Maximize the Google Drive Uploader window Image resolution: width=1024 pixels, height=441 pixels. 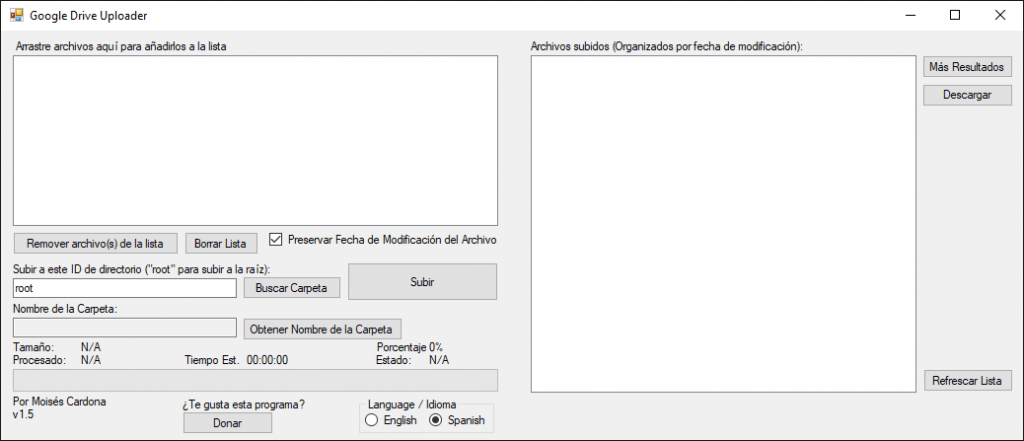[x=955, y=15]
